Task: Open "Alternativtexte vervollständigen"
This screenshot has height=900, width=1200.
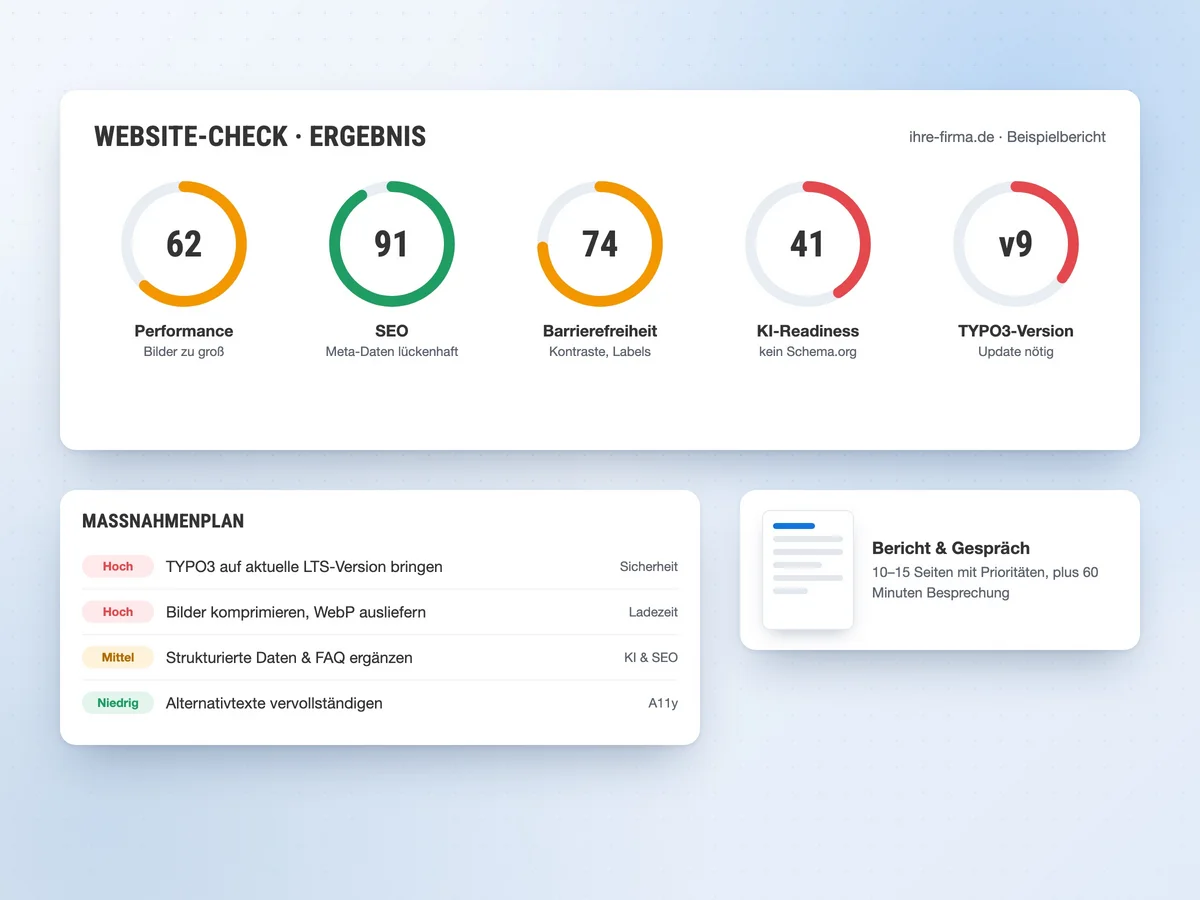Action: click(x=274, y=703)
